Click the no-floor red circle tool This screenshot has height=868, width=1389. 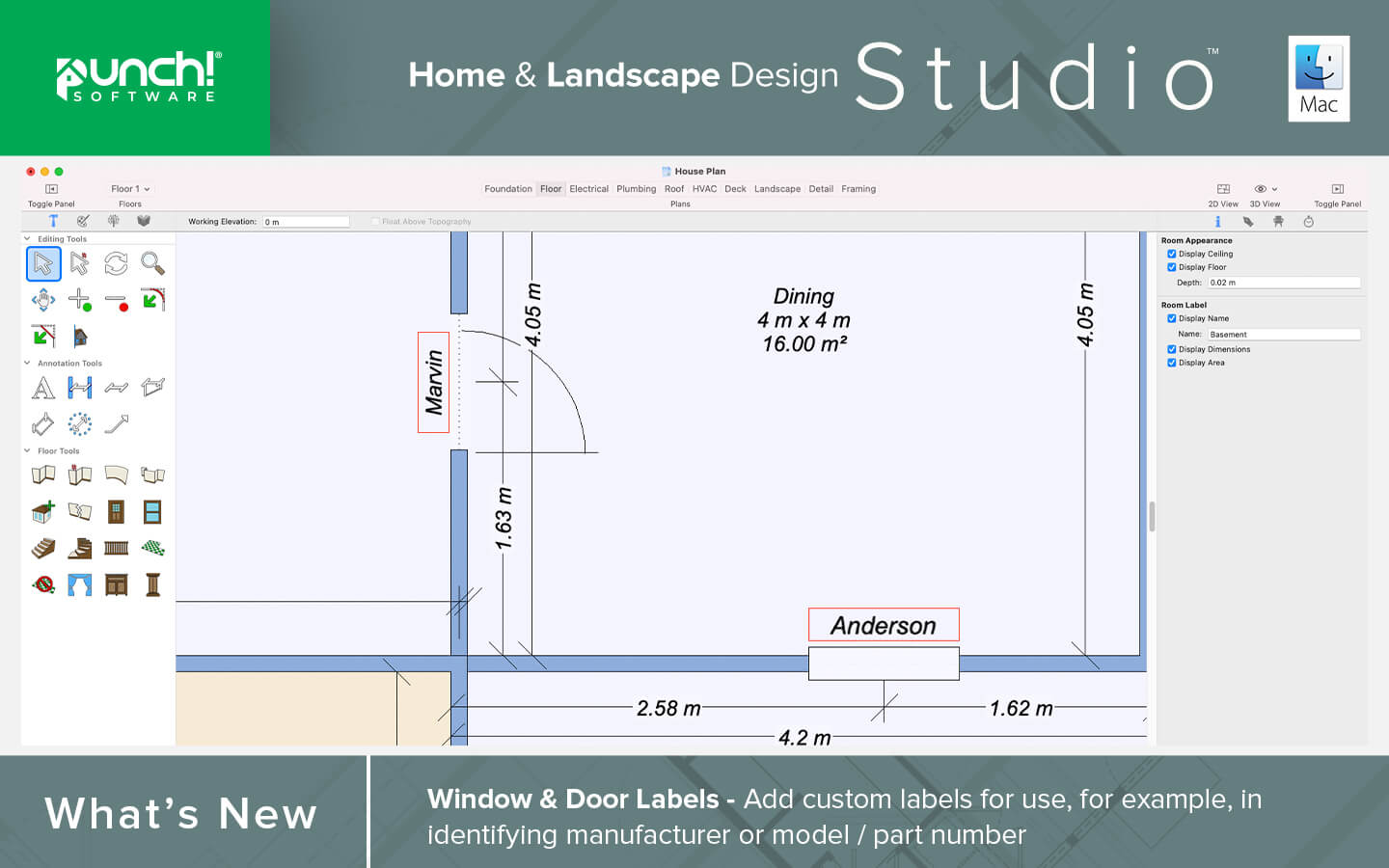pos(43,584)
